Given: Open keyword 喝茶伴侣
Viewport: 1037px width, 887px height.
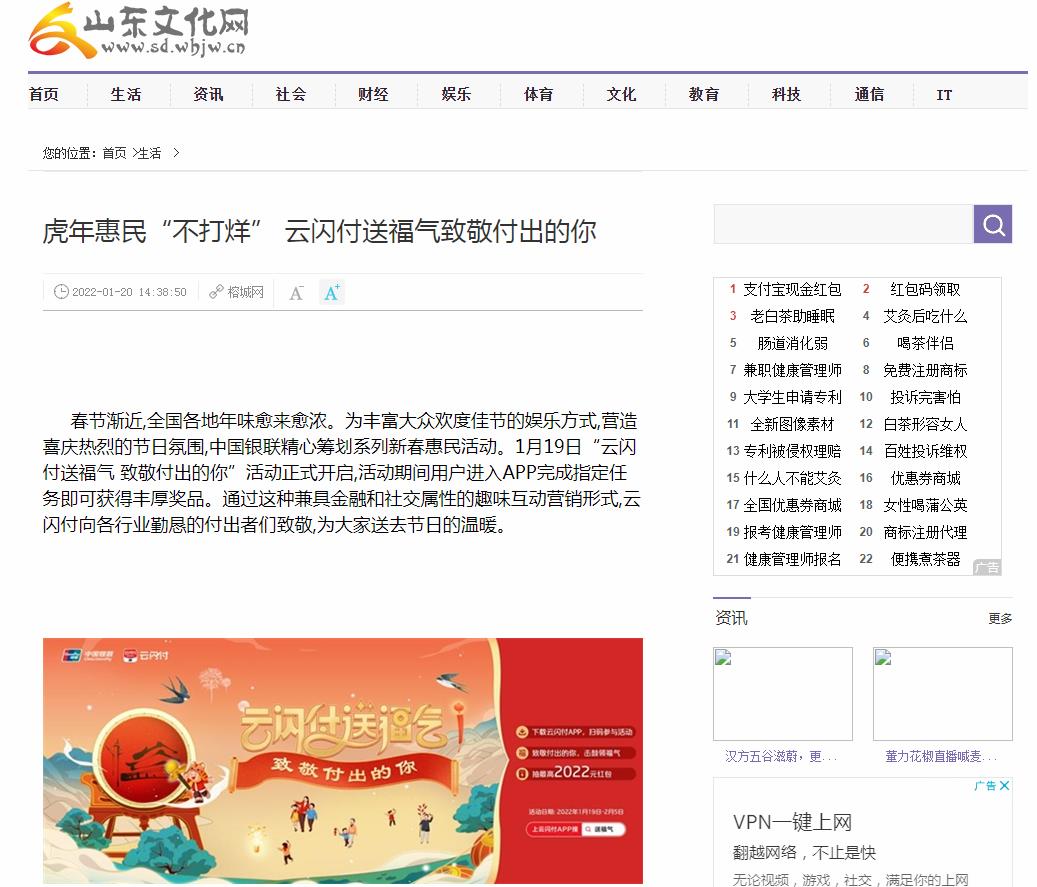Looking at the screenshot, I should click(x=925, y=344).
